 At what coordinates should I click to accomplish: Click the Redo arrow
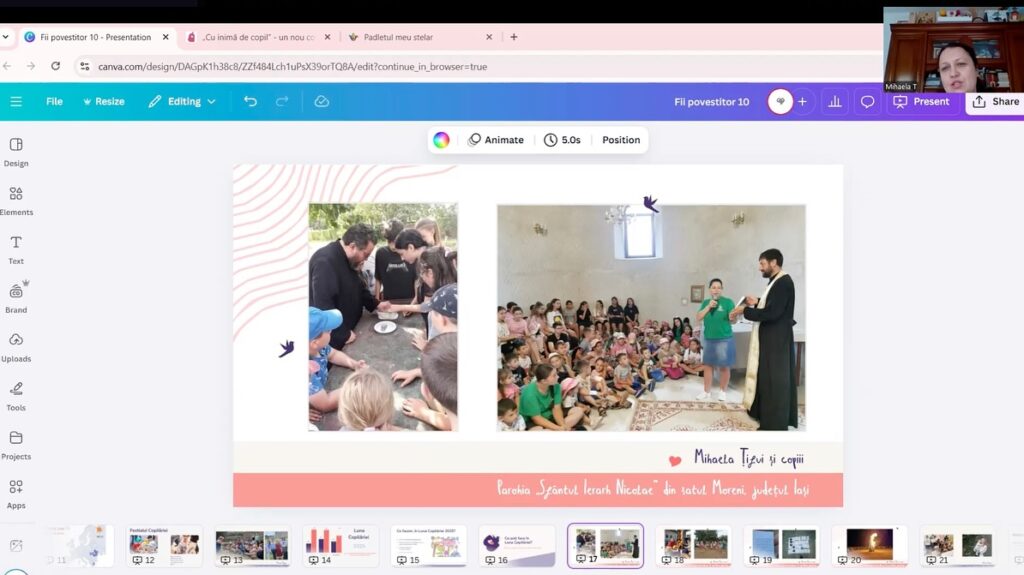[282, 101]
